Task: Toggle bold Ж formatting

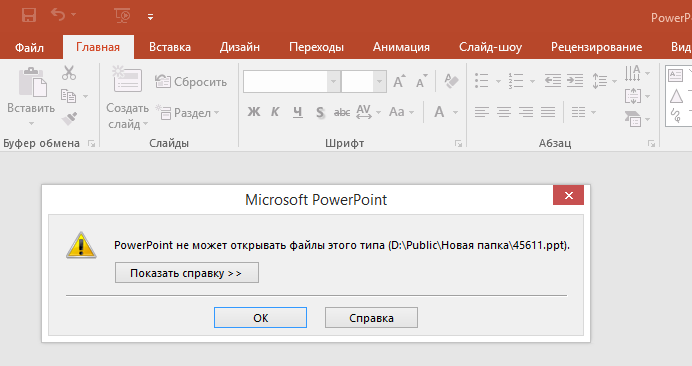Action: (x=254, y=112)
